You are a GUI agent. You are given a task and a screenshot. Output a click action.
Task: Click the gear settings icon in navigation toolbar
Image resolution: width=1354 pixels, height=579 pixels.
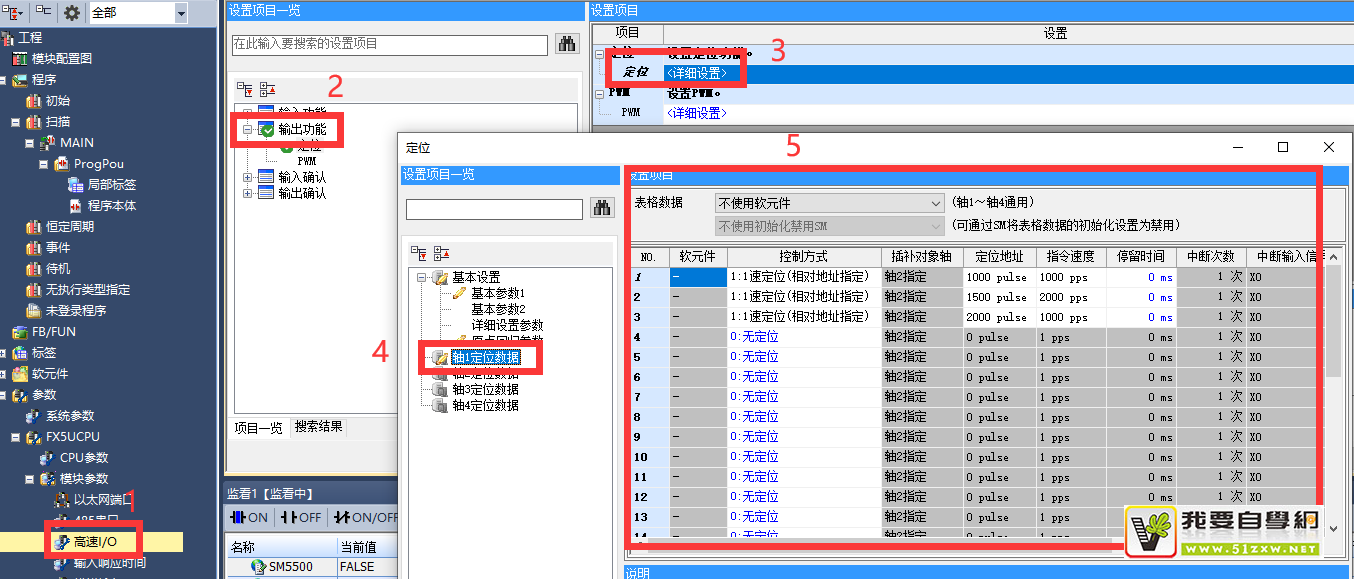tap(71, 12)
